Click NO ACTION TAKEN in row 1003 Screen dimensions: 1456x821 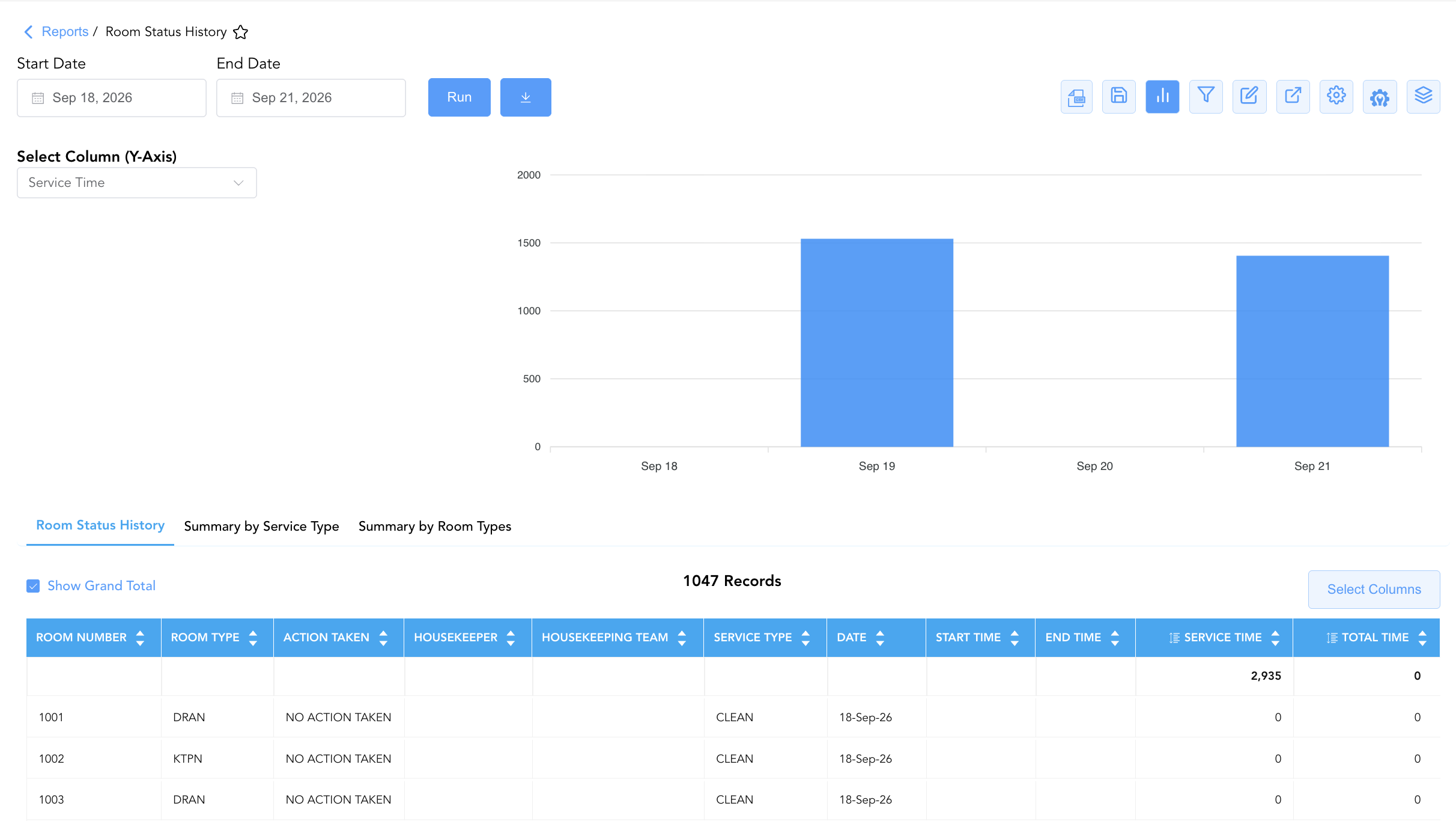[x=338, y=800]
